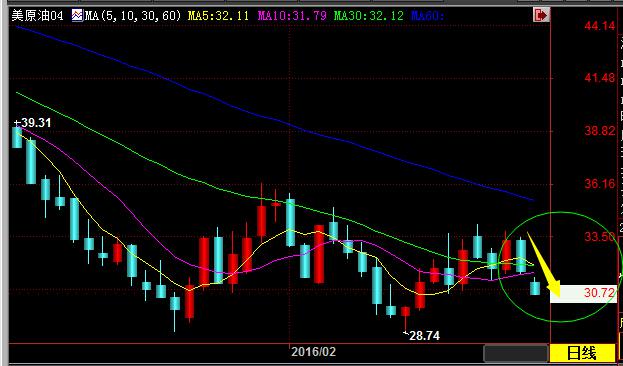Switch period using the yellow 日线 button

coord(582,353)
